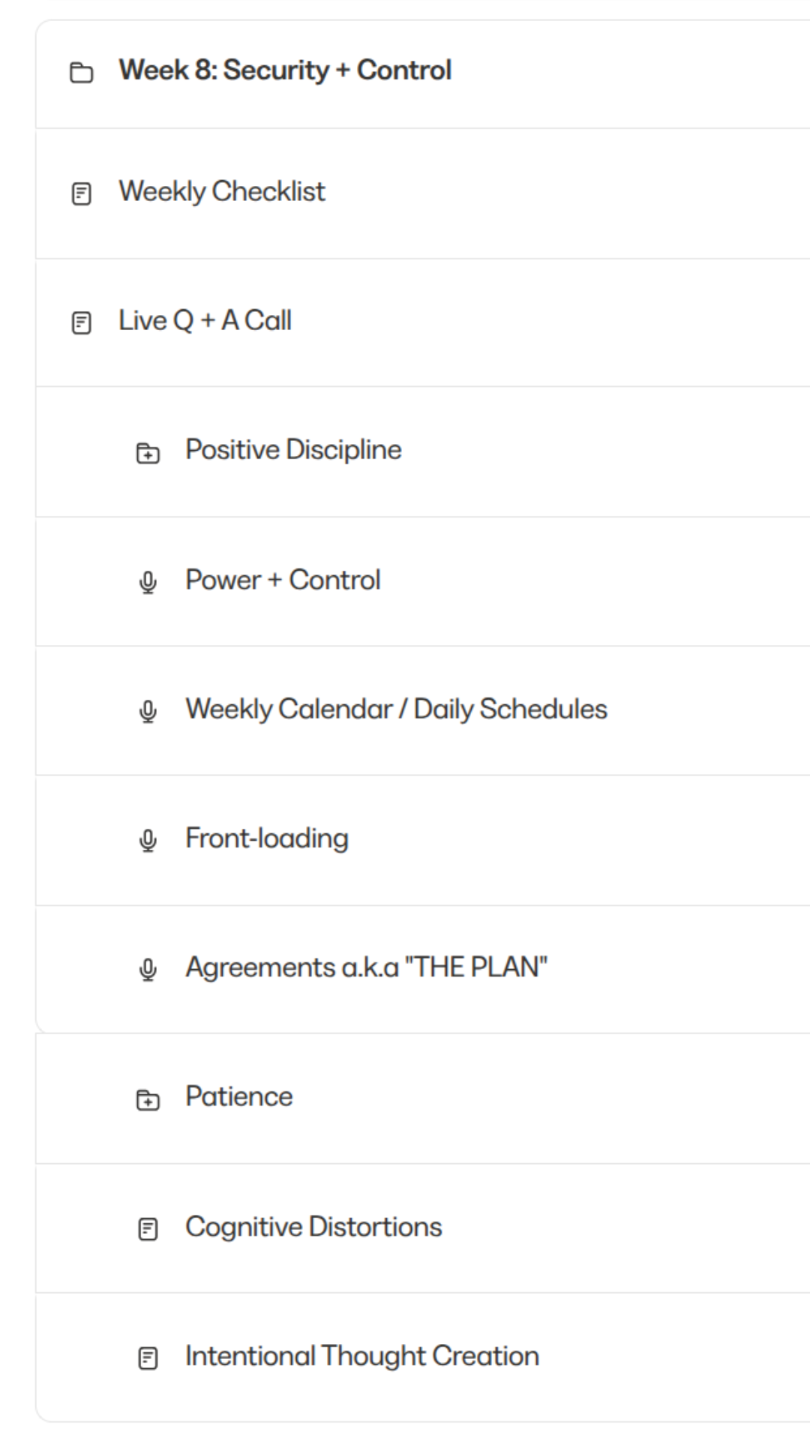Open the Cognitive Distortions lesson

coord(314,1226)
